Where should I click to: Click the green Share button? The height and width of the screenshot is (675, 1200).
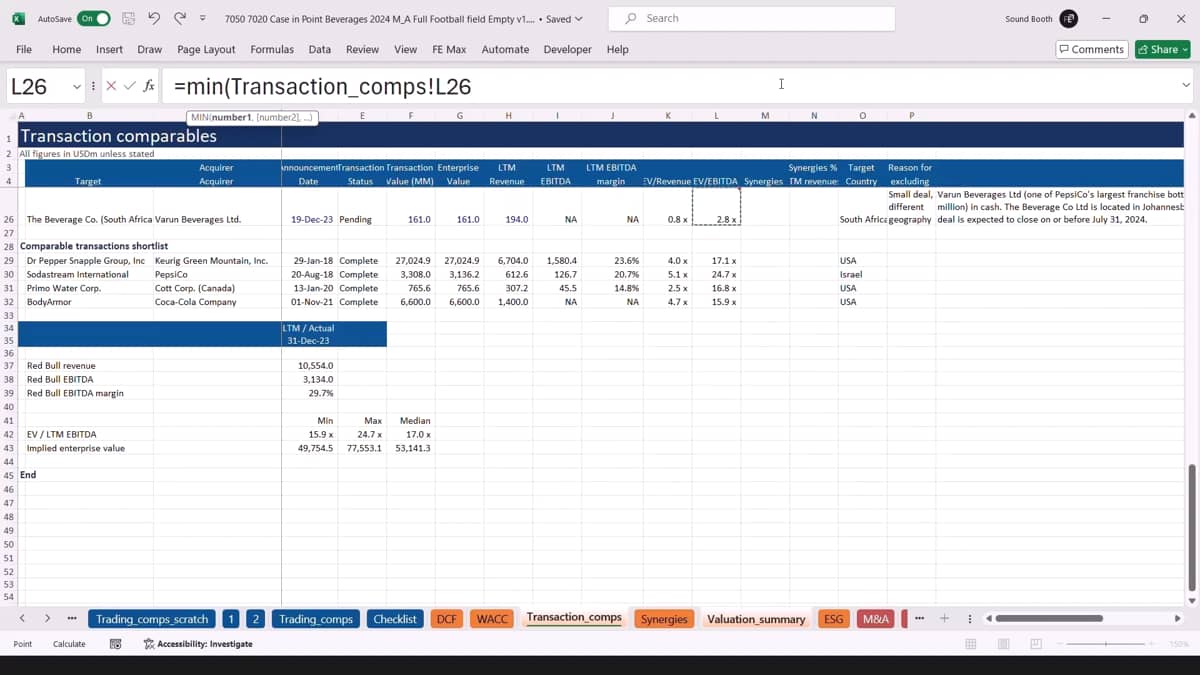click(x=1162, y=49)
